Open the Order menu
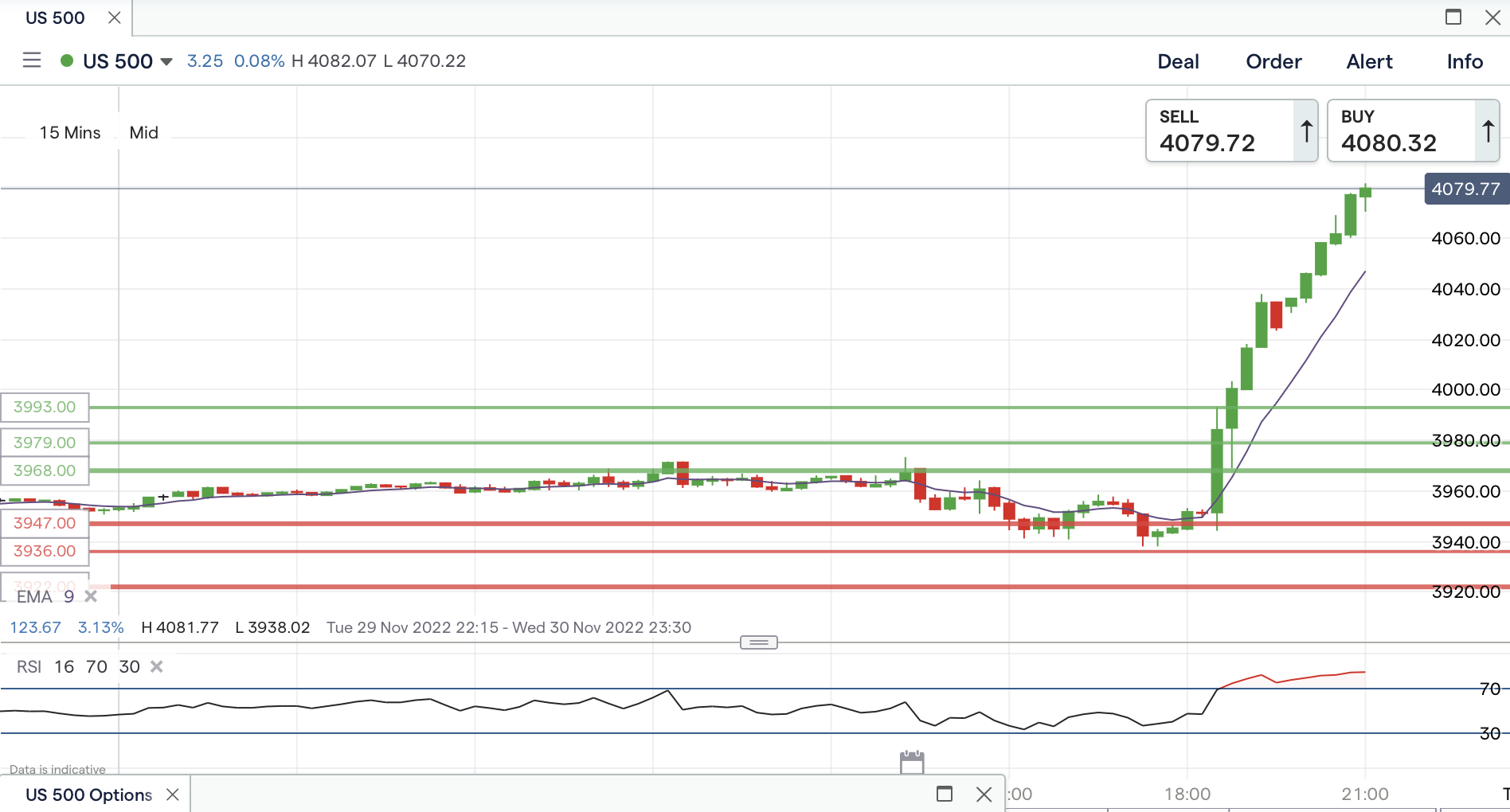1510x812 pixels. (1273, 61)
